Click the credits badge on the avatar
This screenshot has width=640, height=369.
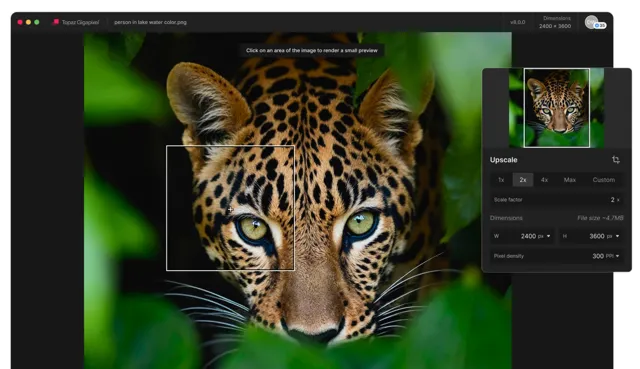[600, 25]
